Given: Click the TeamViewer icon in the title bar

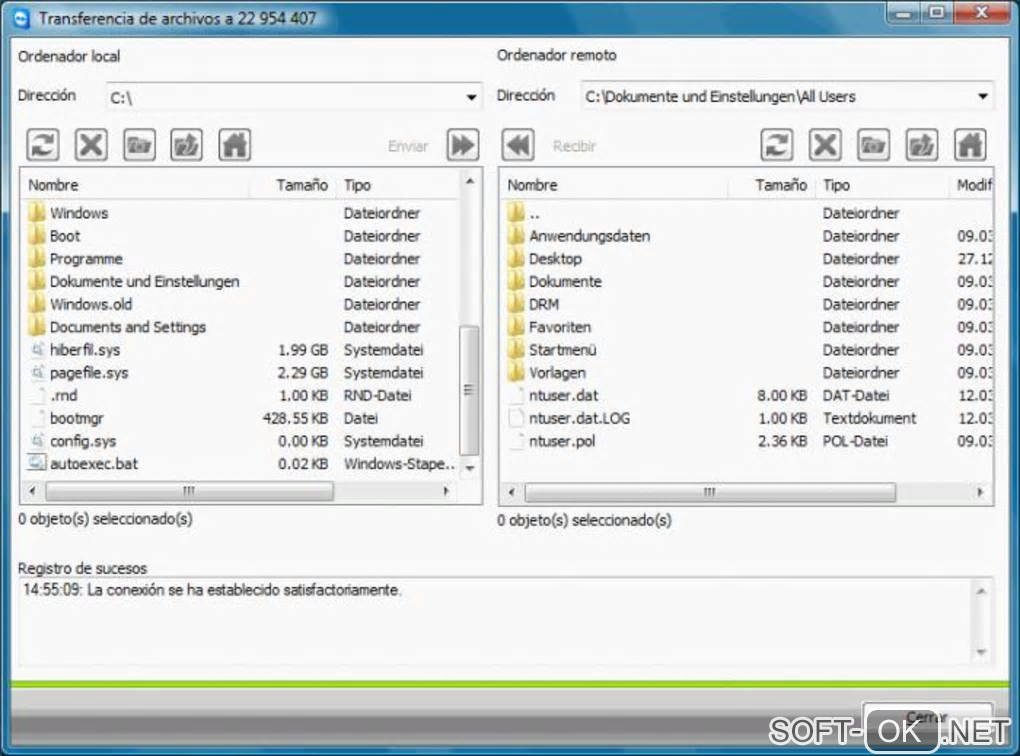Looking at the screenshot, I should tap(21, 18).
